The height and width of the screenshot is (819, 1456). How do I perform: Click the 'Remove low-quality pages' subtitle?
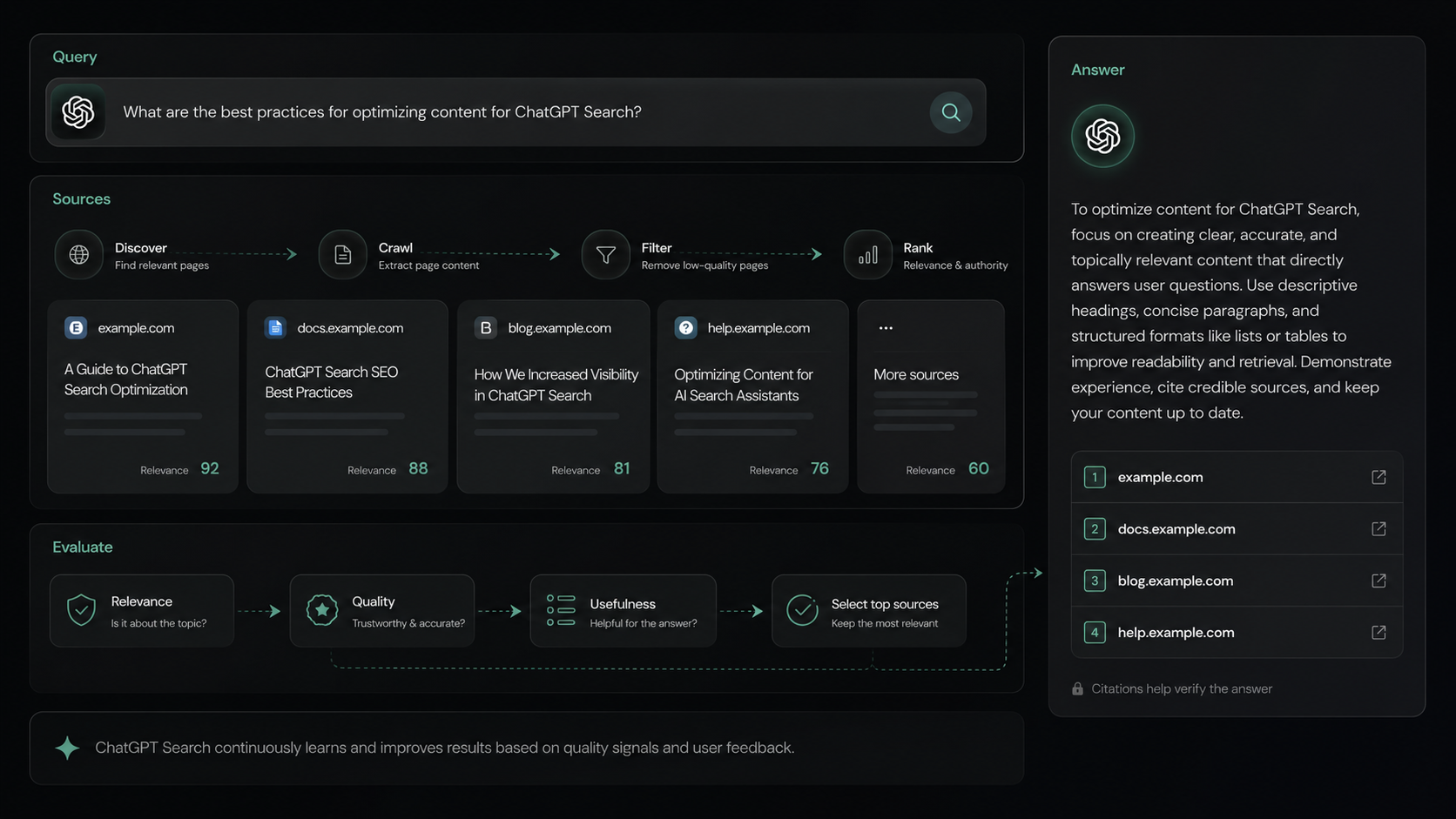point(704,265)
